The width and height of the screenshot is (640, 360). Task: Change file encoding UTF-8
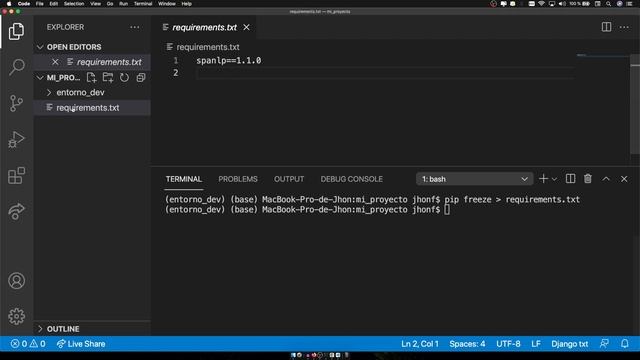508,344
